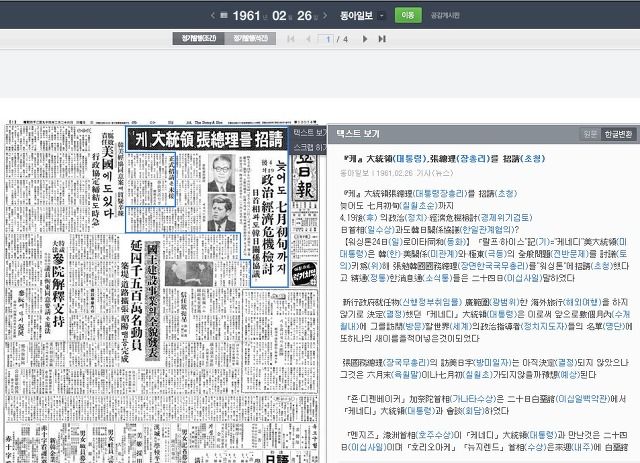The height and width of the screenshot is (463, 640).
Task: Select the day 26 value
Action: pyautogui.click(x=304, y=16)
